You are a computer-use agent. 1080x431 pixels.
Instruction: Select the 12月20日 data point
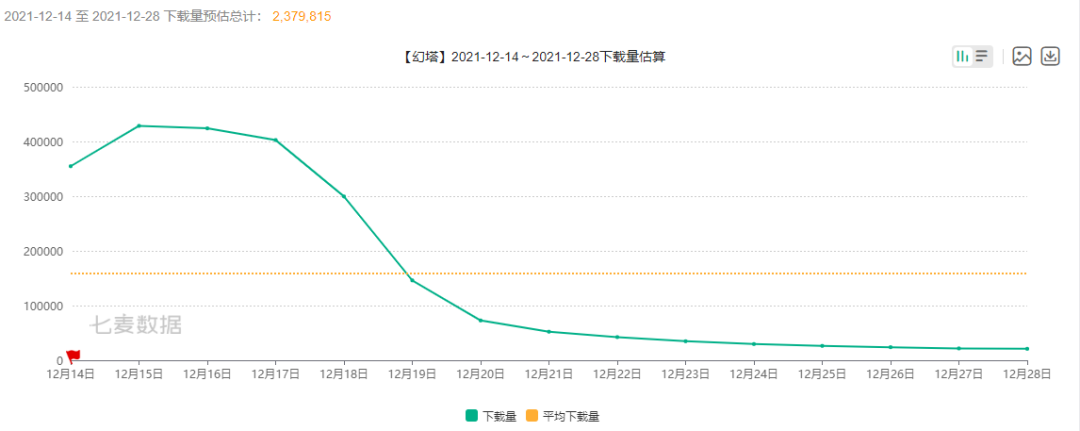480,320
